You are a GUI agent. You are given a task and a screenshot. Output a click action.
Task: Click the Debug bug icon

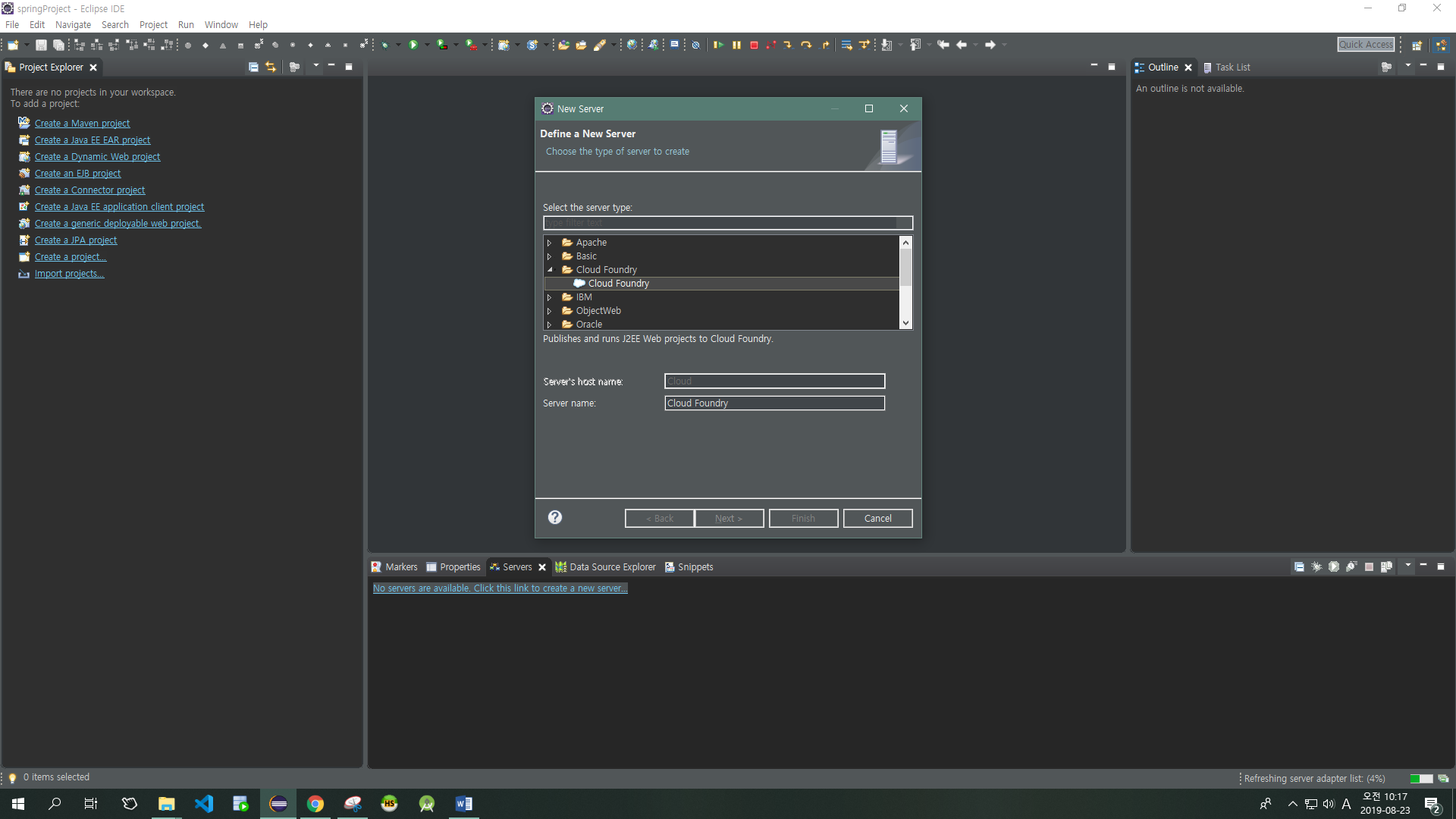point(385,45)
